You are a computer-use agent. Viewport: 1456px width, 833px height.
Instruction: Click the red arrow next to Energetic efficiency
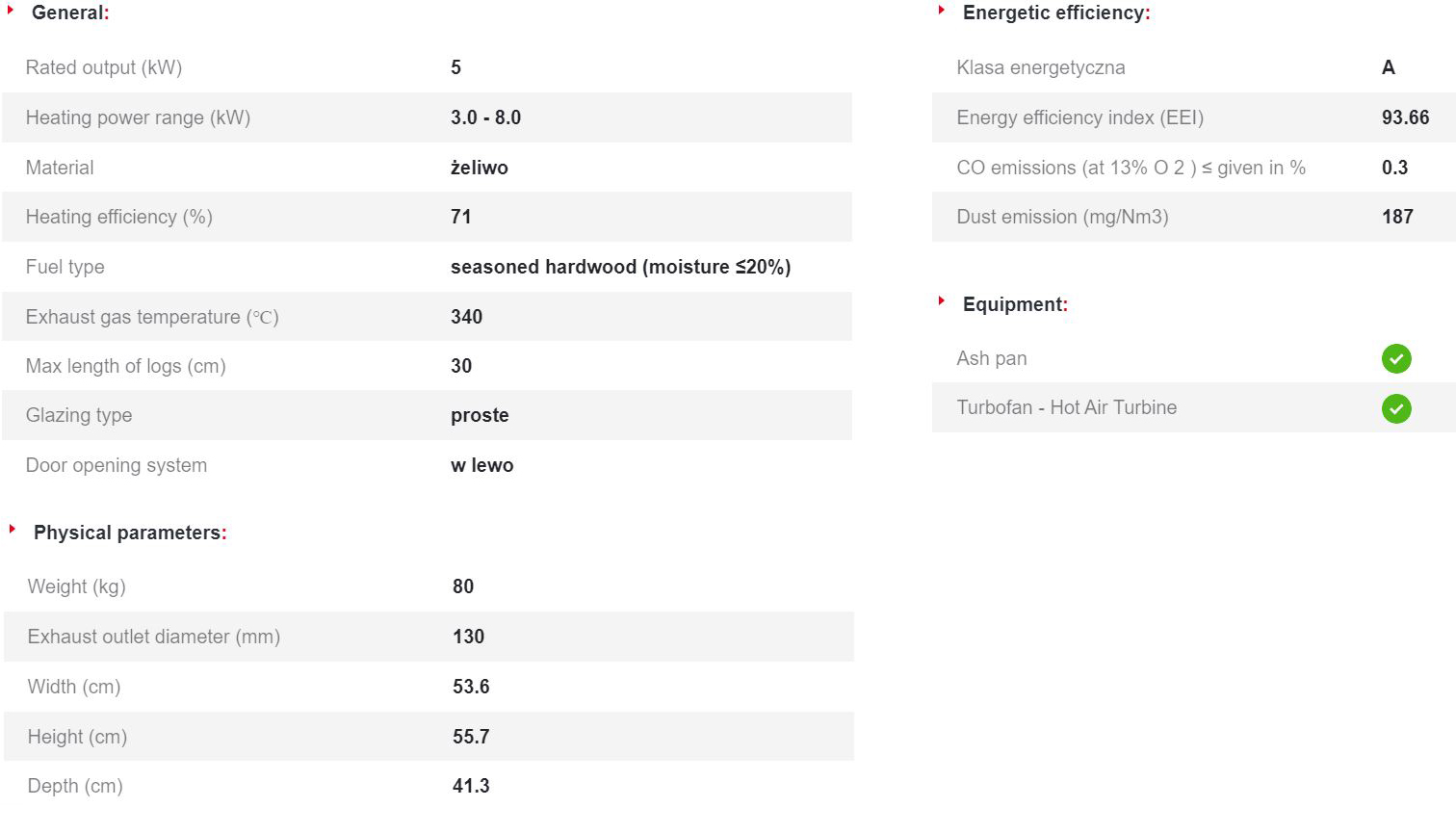click(x=942, y=10)
